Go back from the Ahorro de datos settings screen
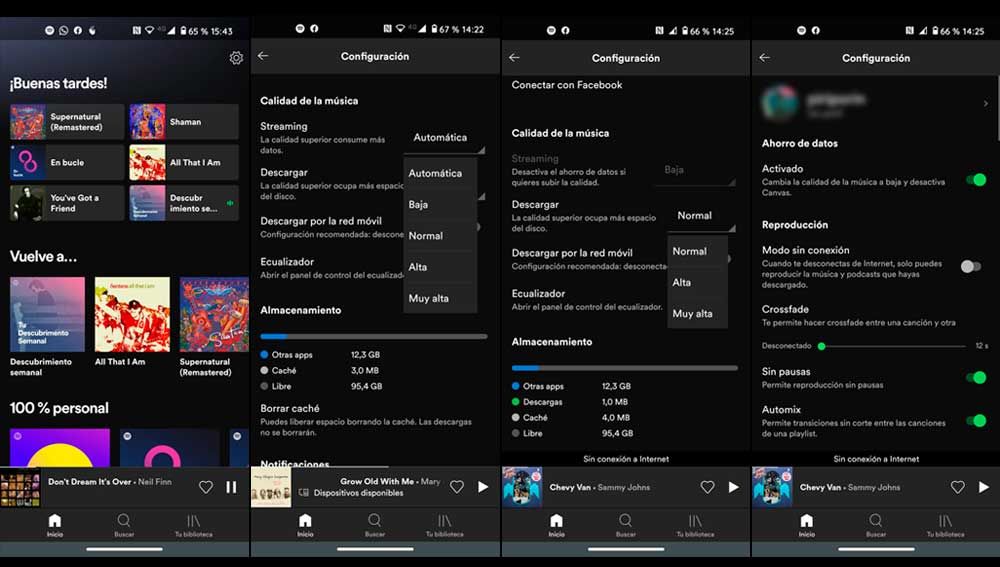Image resolution: width=1000 pixels, height=567 pixels. [x=765, y=57]
